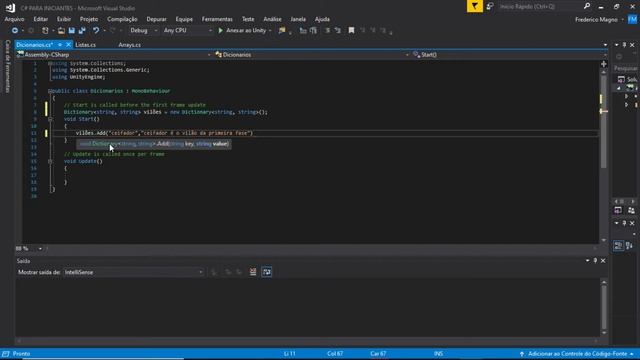Open the Janela menu
640x360 pixels.
pos(298,19)
